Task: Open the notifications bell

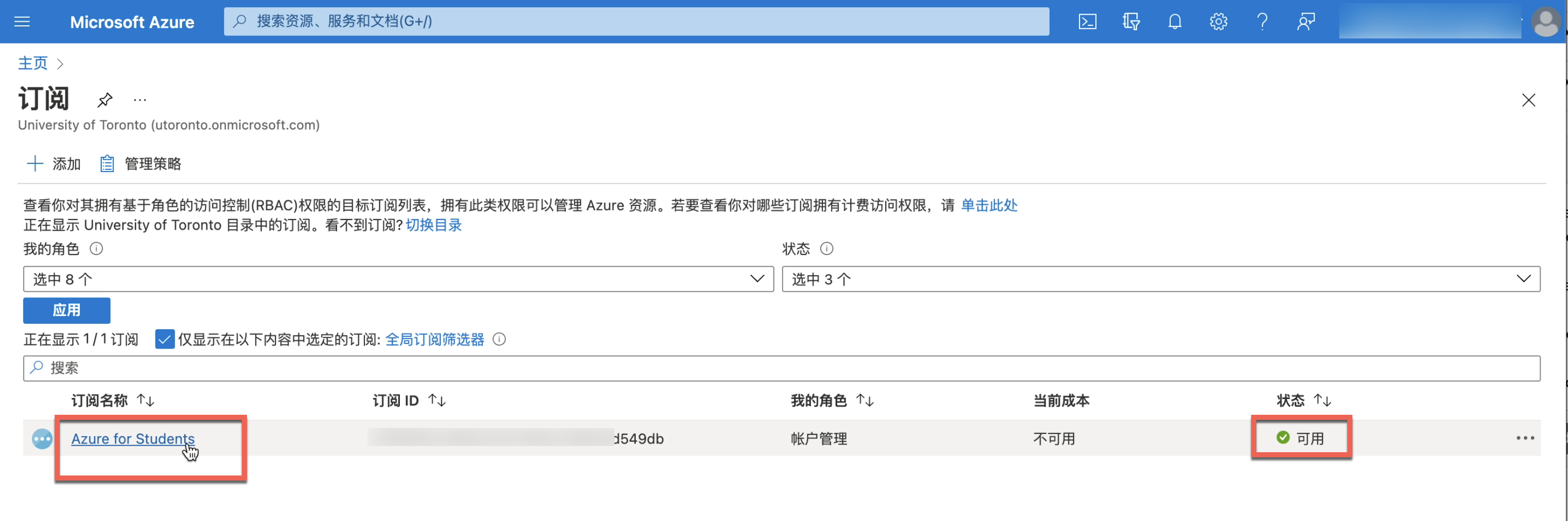Action: click(1175, 22)
